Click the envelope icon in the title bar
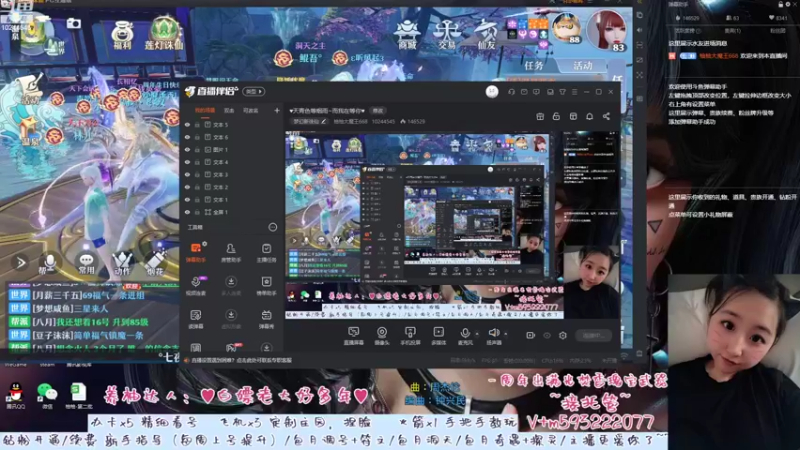Screen dimensions: 800x450 coord(524,92)
